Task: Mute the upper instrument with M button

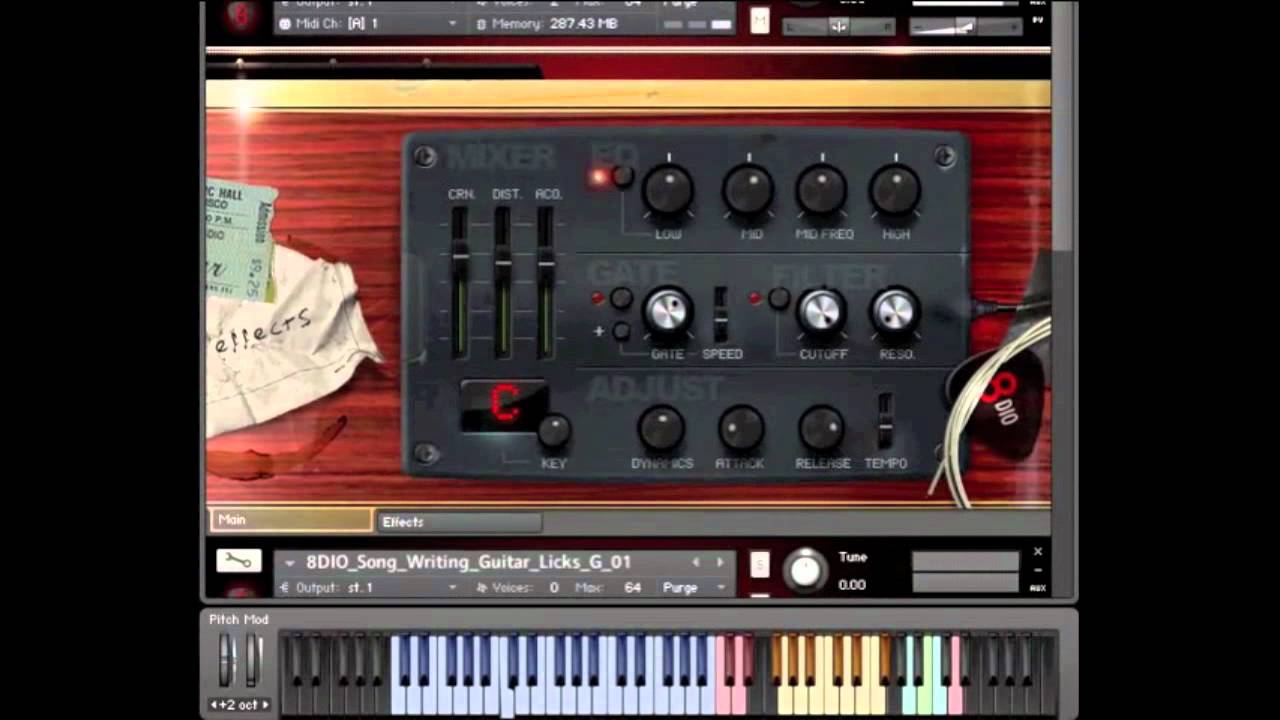Action: point(760,20)
